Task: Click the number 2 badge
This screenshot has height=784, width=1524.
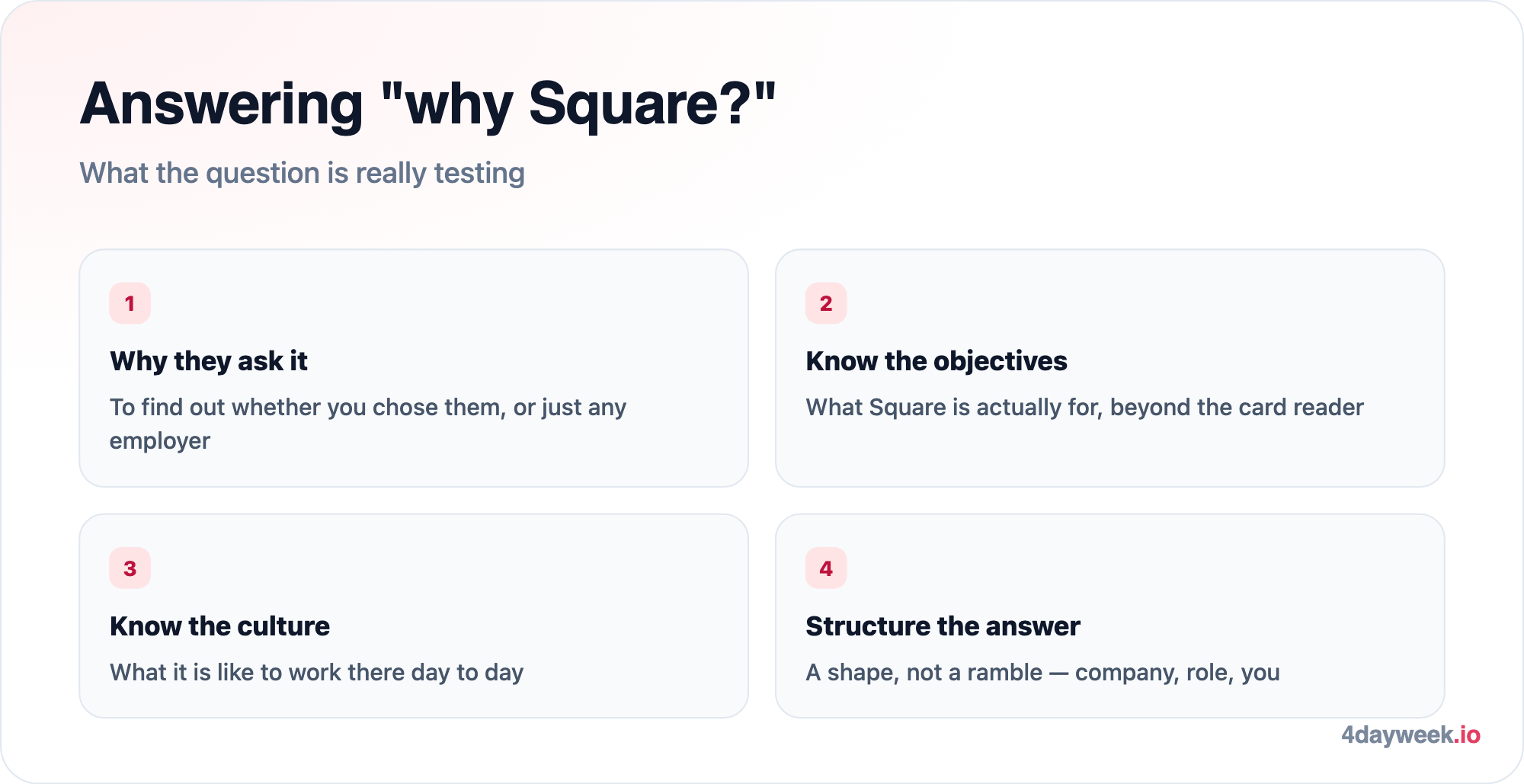Action: (x=826, y=303)
